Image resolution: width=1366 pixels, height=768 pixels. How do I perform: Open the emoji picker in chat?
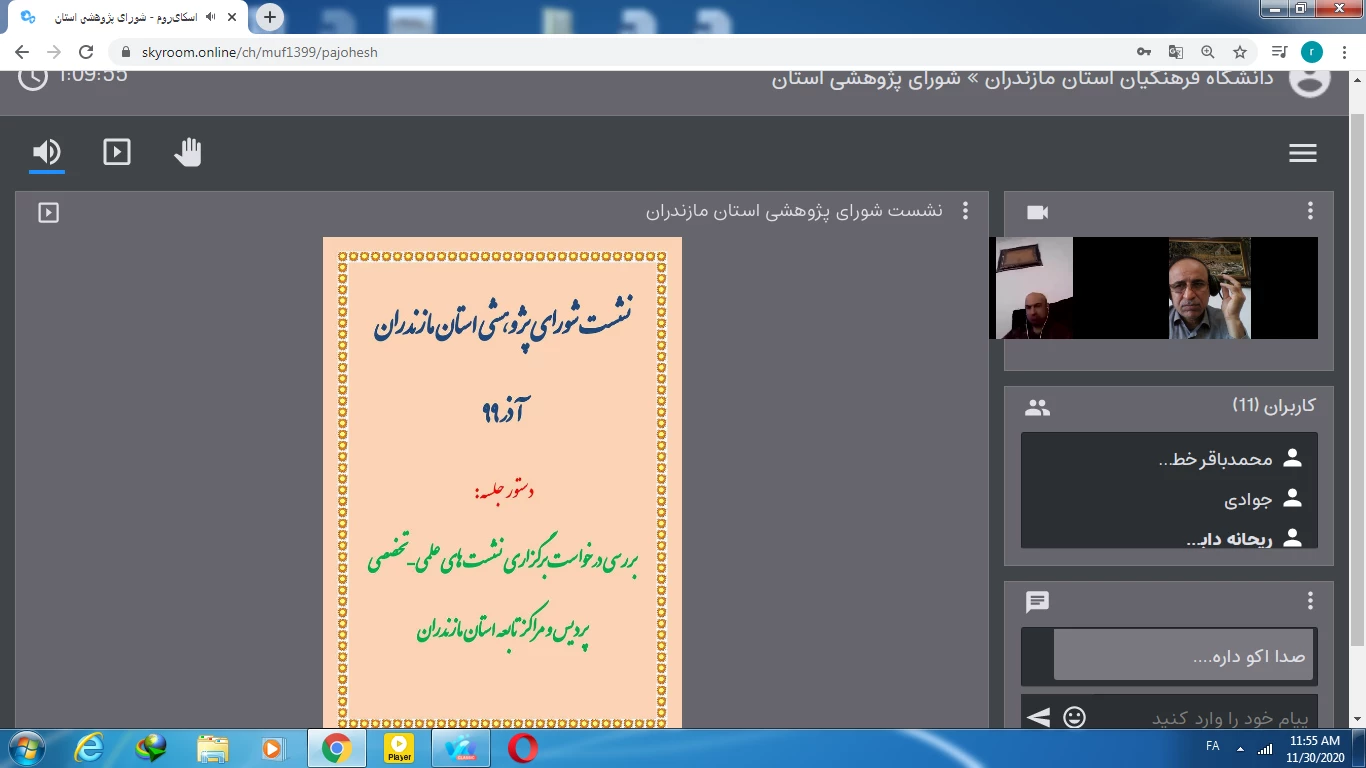click(1074, 717)
